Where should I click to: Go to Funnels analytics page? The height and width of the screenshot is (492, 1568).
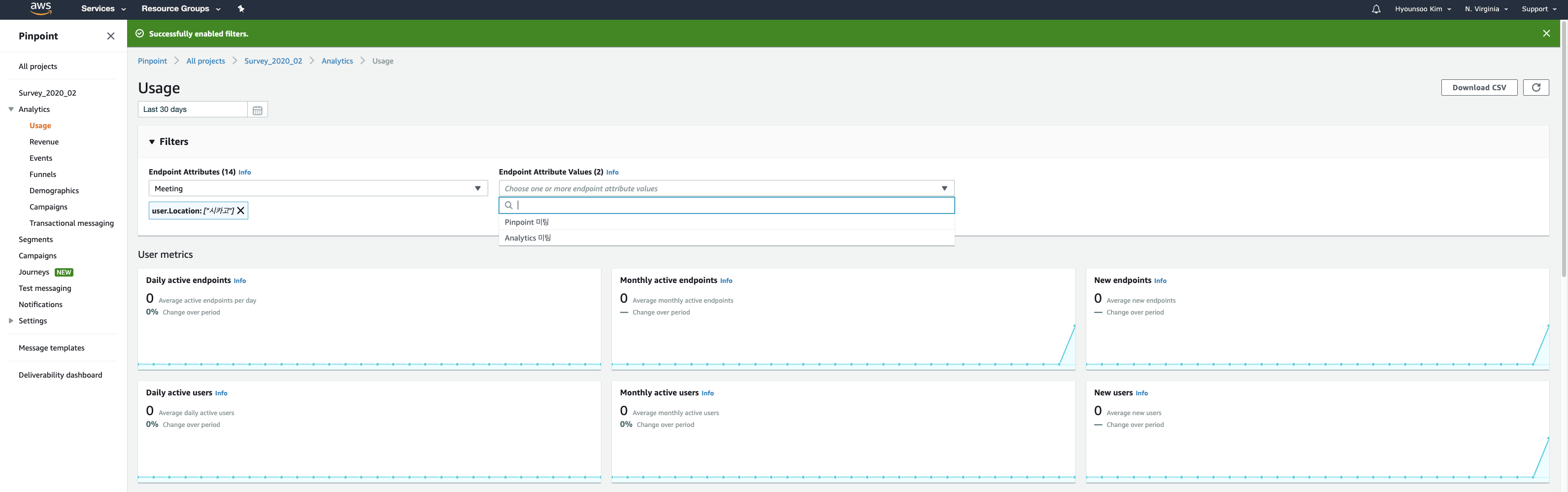pos(42,174)
